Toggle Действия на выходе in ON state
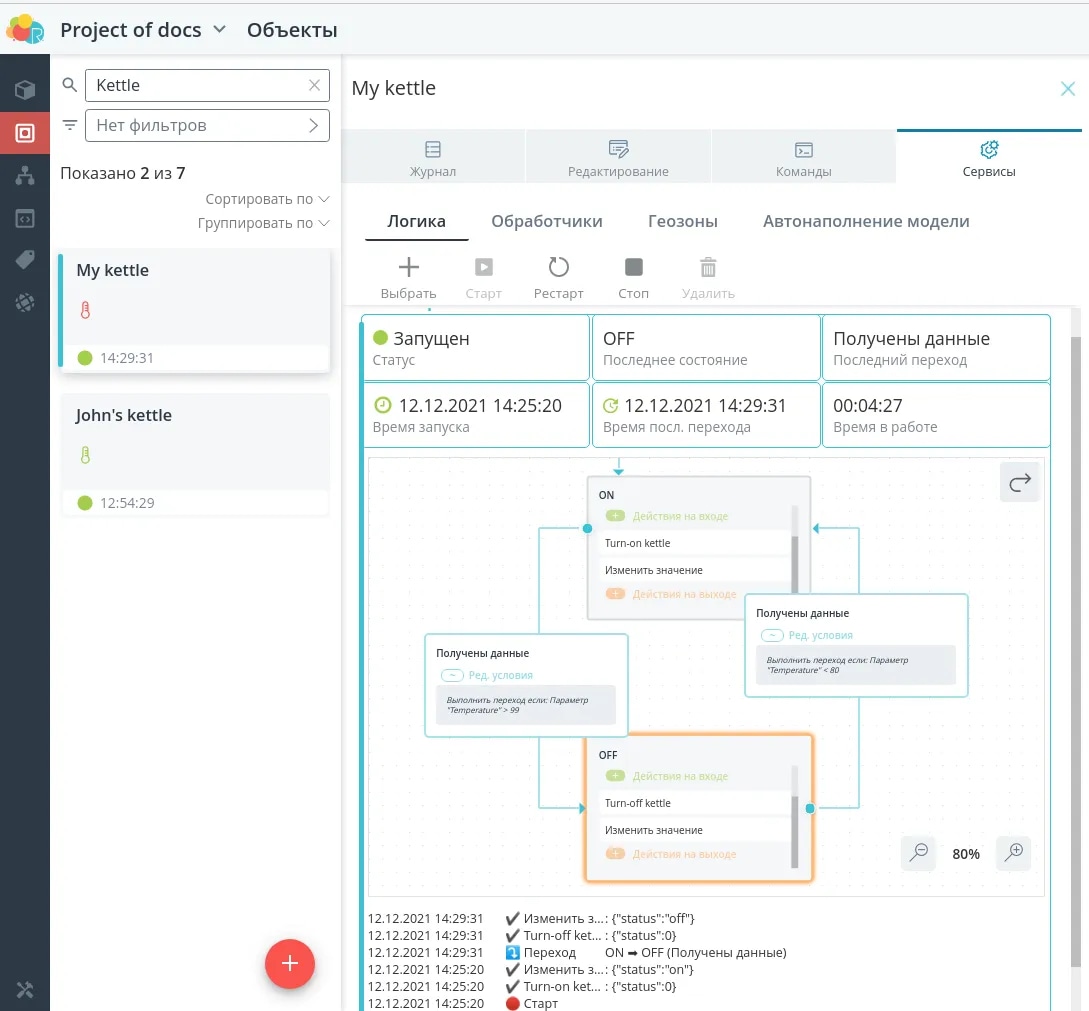The image size is (1089, 1011). 671,594
